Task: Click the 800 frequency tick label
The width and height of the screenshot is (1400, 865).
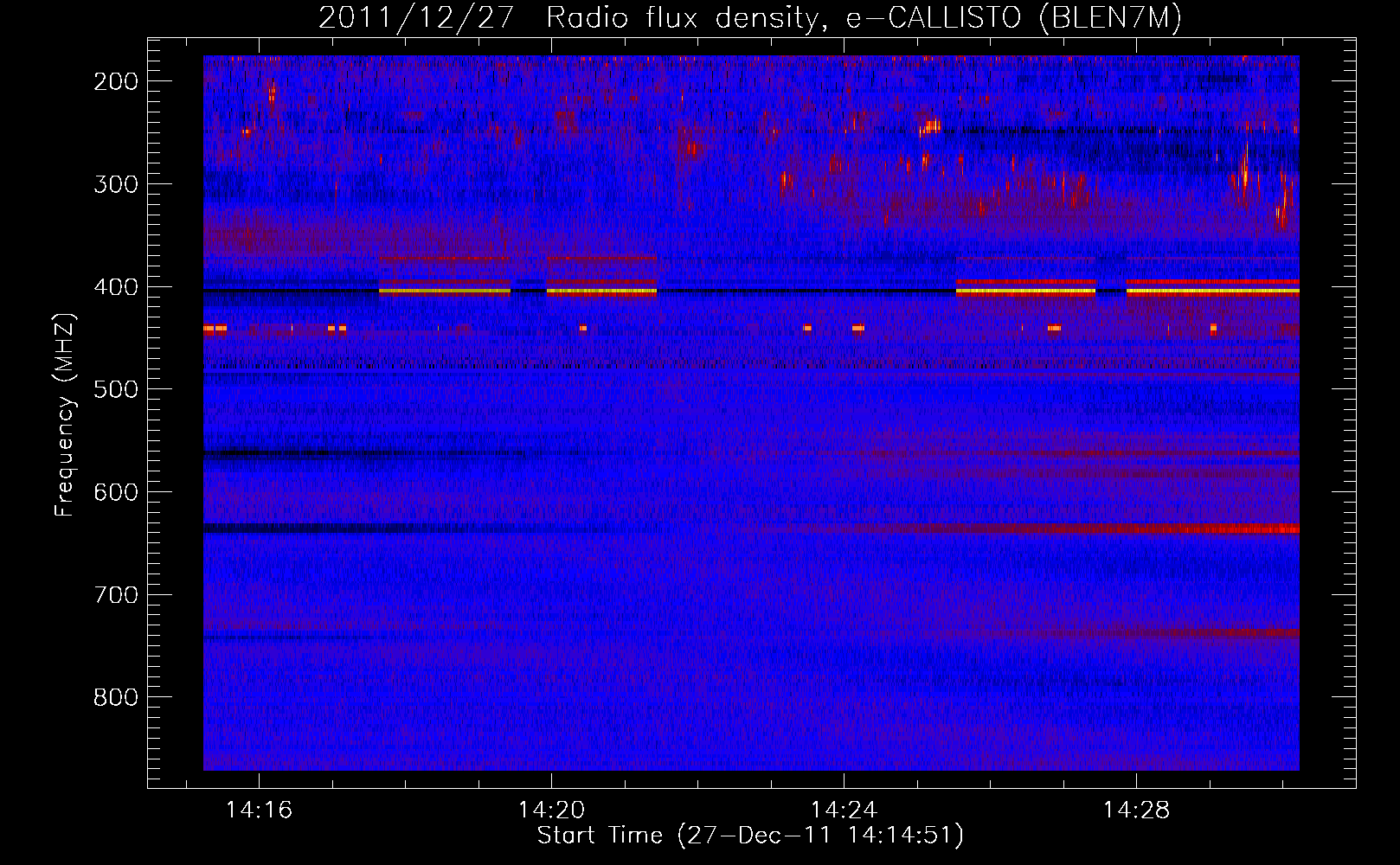Action: (x=115, y=697)
